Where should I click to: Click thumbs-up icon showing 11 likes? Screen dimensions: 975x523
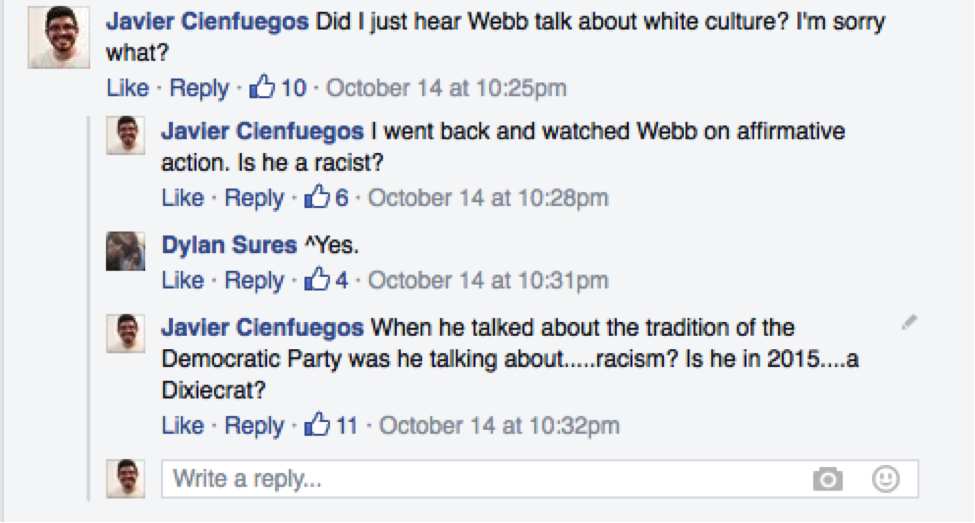(x=317, y=424)
